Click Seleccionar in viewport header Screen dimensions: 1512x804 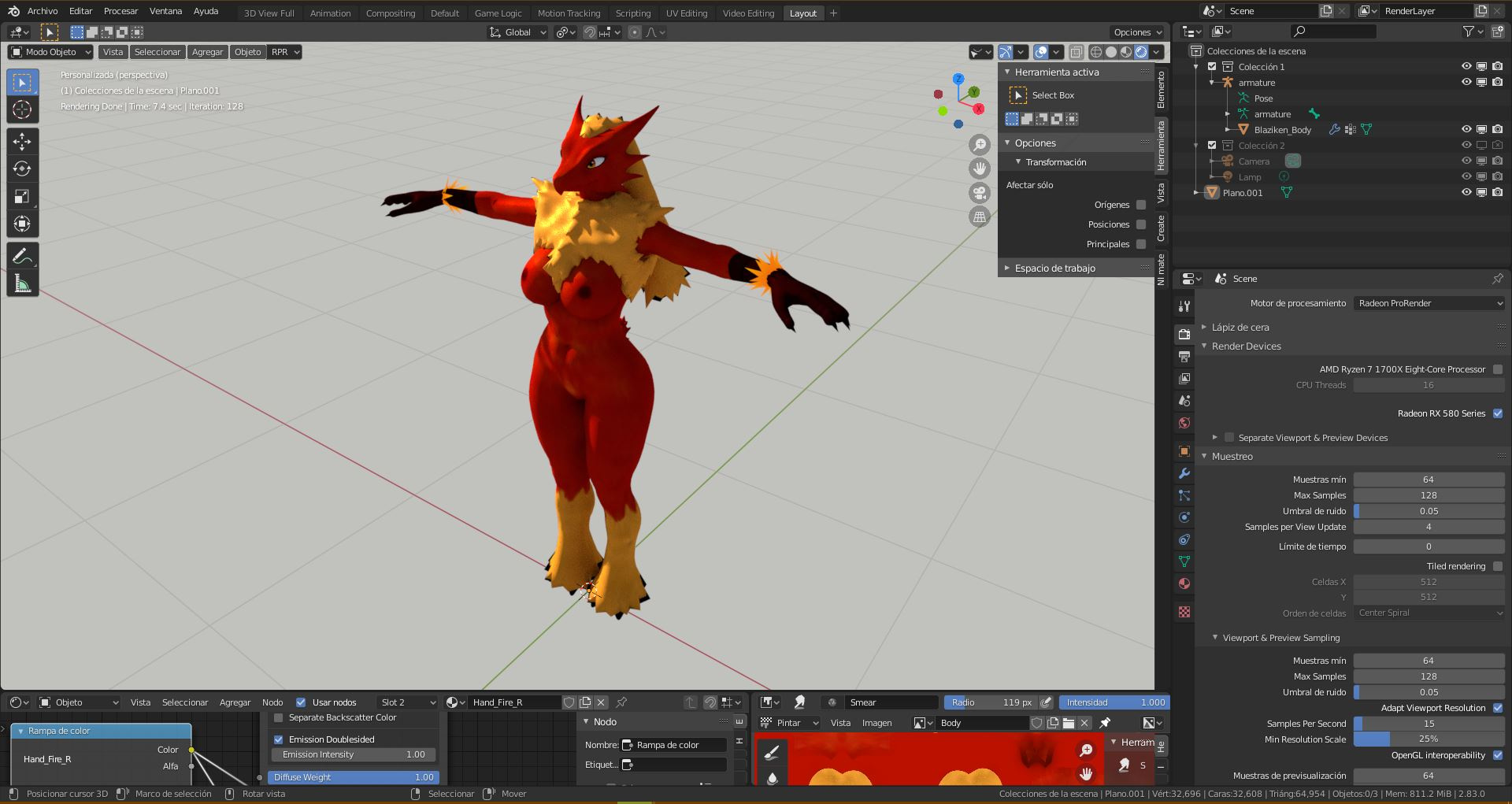pos(157,52)
